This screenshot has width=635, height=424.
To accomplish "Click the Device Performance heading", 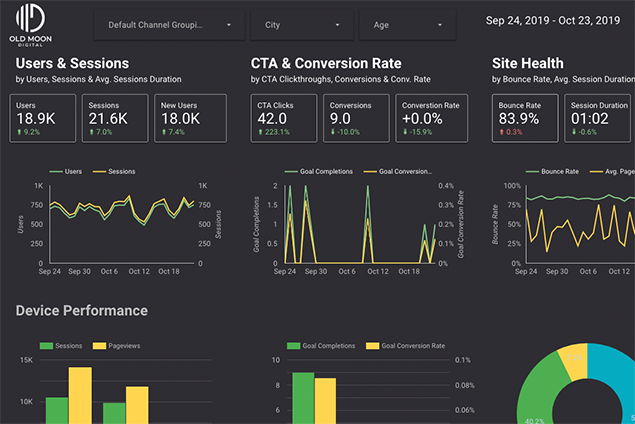I will [82, 311].
